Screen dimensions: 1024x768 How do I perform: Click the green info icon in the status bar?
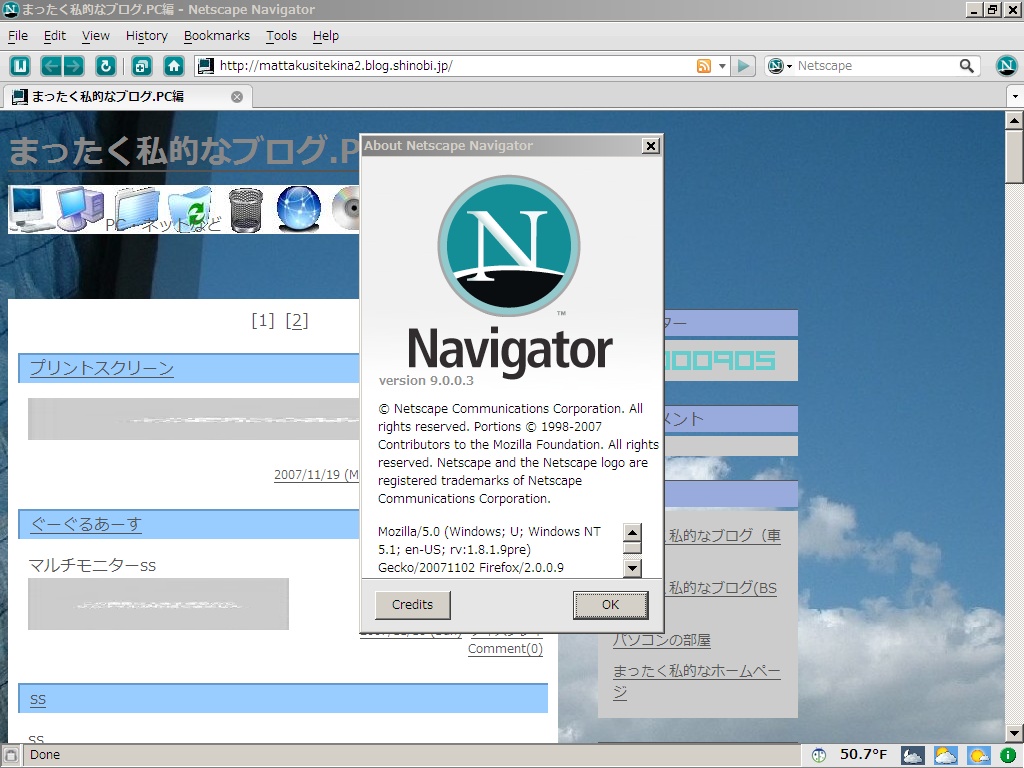1008,756
